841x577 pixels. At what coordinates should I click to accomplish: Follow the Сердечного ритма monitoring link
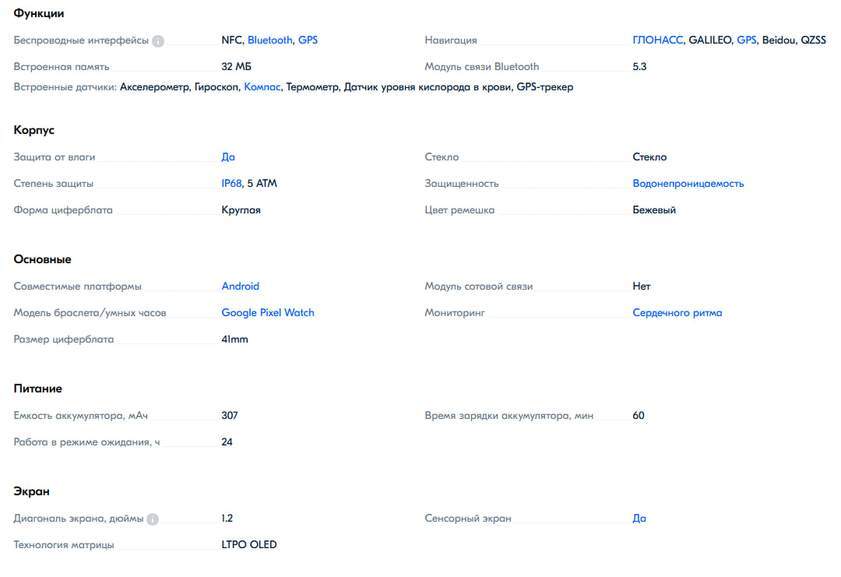tap(677, 313)
